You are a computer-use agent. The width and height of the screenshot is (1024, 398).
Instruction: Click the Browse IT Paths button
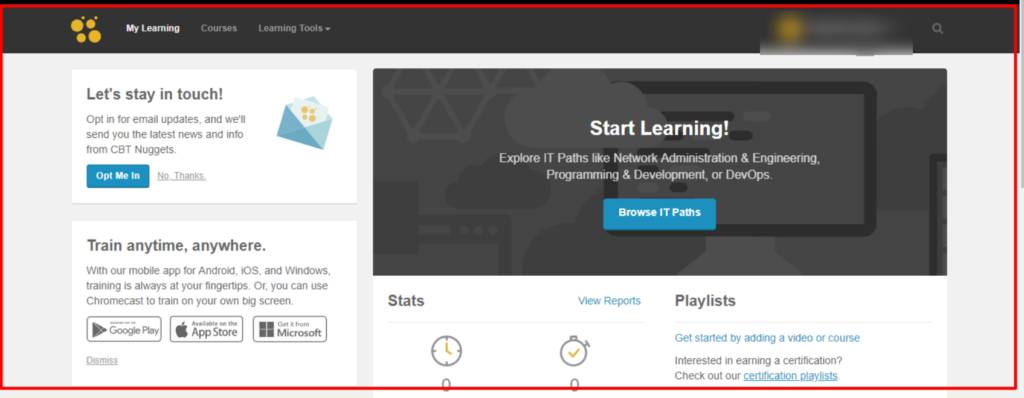(x=660, y=214)
